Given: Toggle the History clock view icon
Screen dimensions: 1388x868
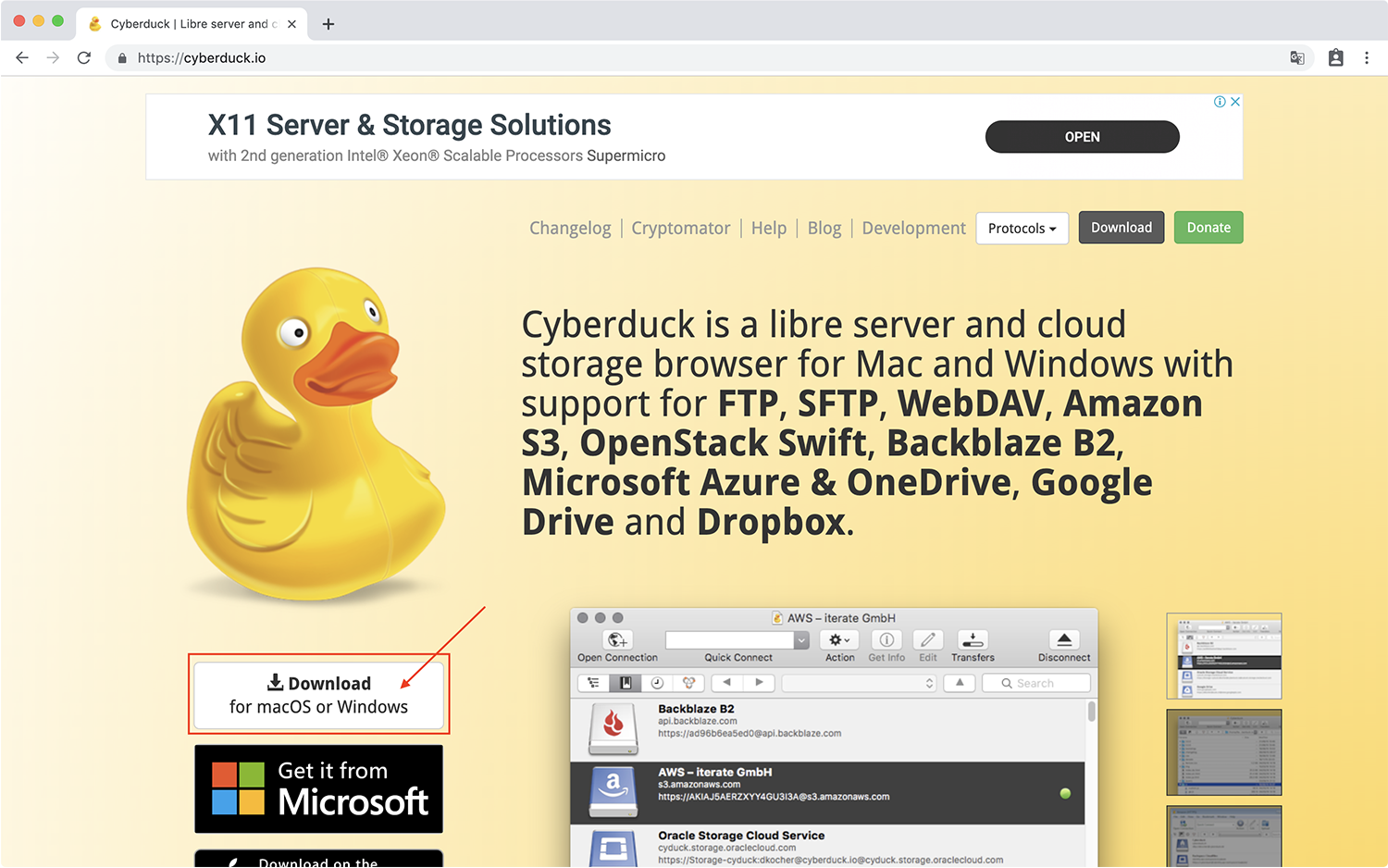Looking at the screenshot, I should point(657,683).
